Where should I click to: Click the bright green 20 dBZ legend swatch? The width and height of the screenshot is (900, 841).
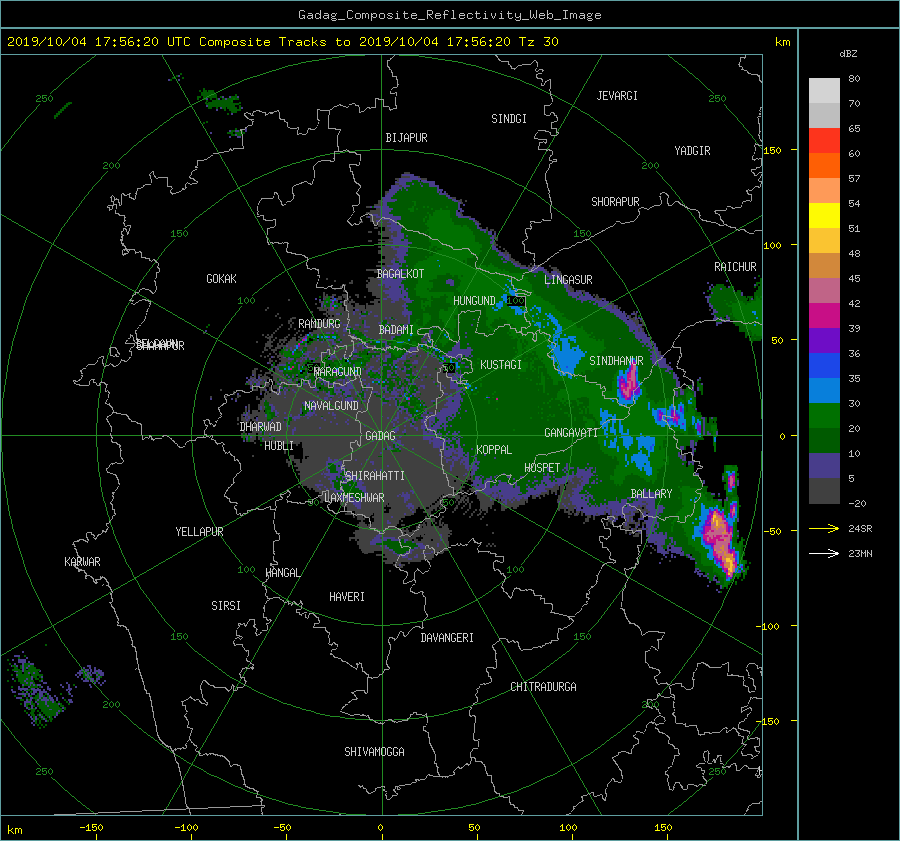(x=824, y=416)
